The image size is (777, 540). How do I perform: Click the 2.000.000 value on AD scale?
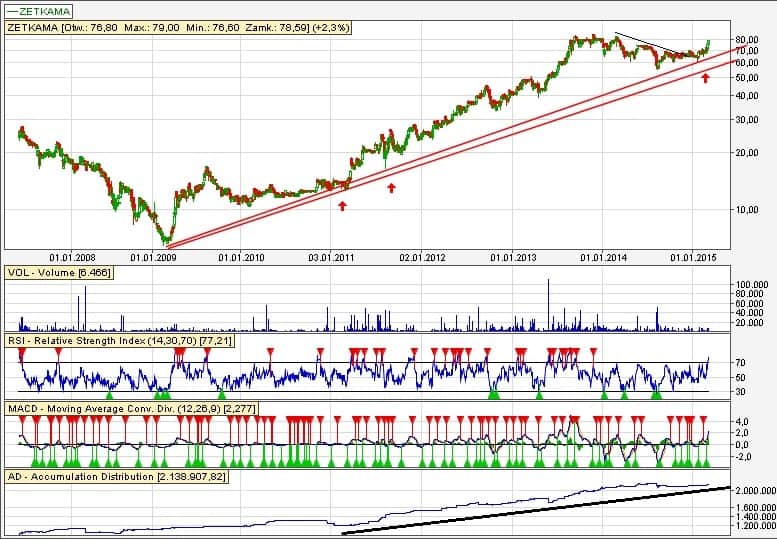coord(754,491)
